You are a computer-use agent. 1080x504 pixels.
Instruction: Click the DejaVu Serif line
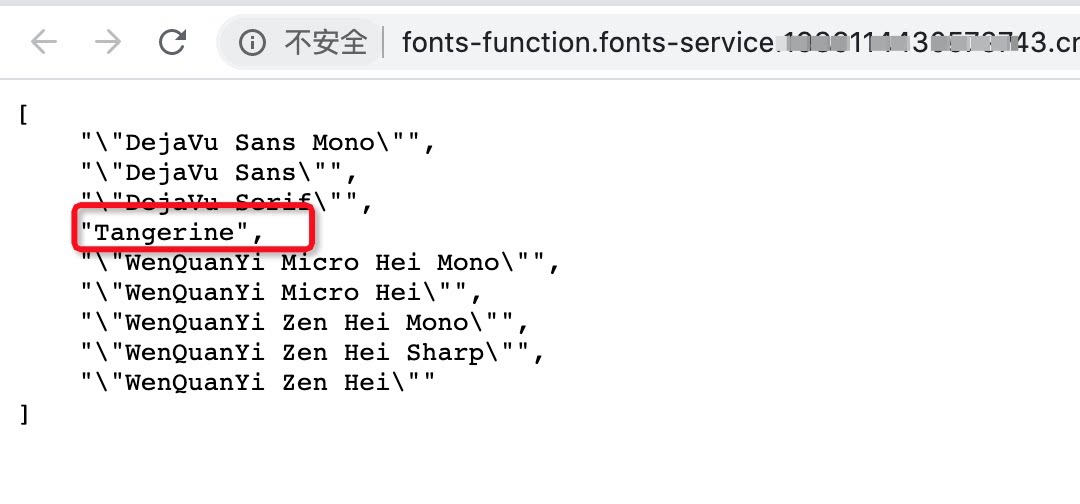click(x=227, y=202)
